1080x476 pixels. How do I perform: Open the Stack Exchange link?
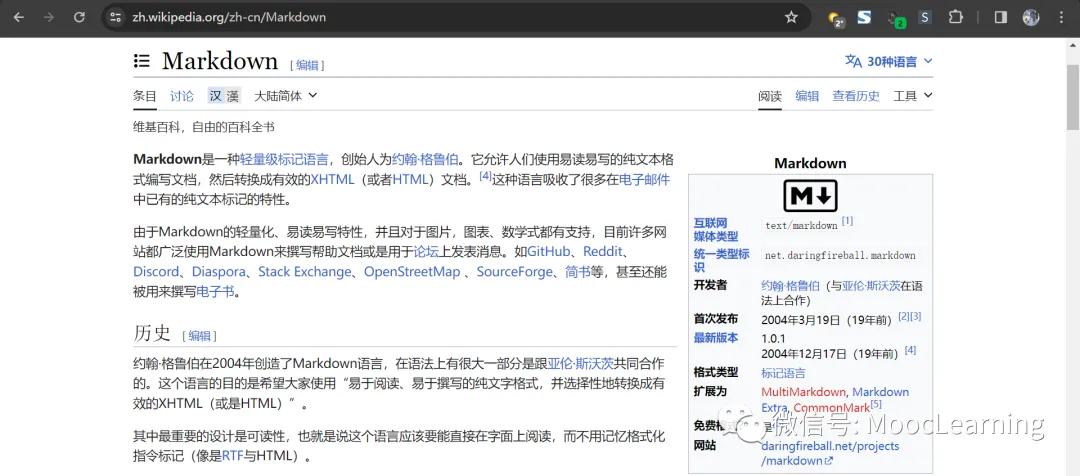coord(304,271)
